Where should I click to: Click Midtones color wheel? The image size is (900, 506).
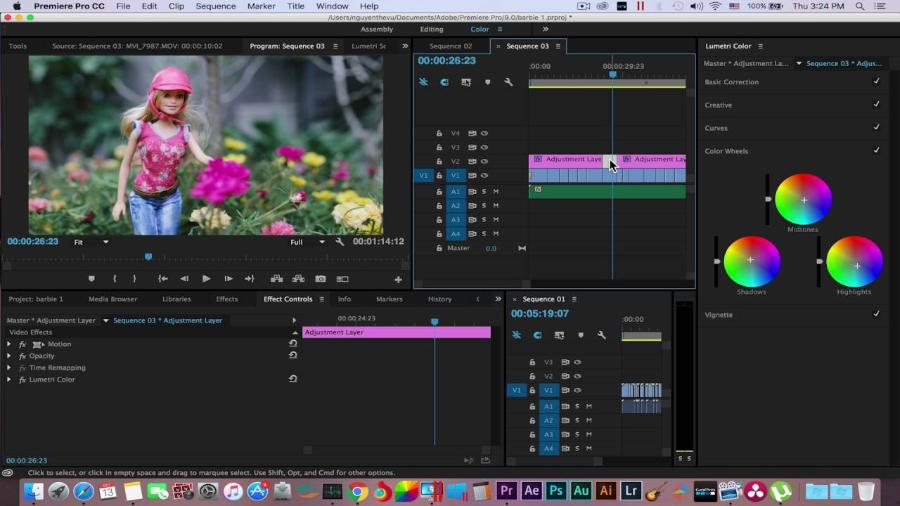point(803,200)
